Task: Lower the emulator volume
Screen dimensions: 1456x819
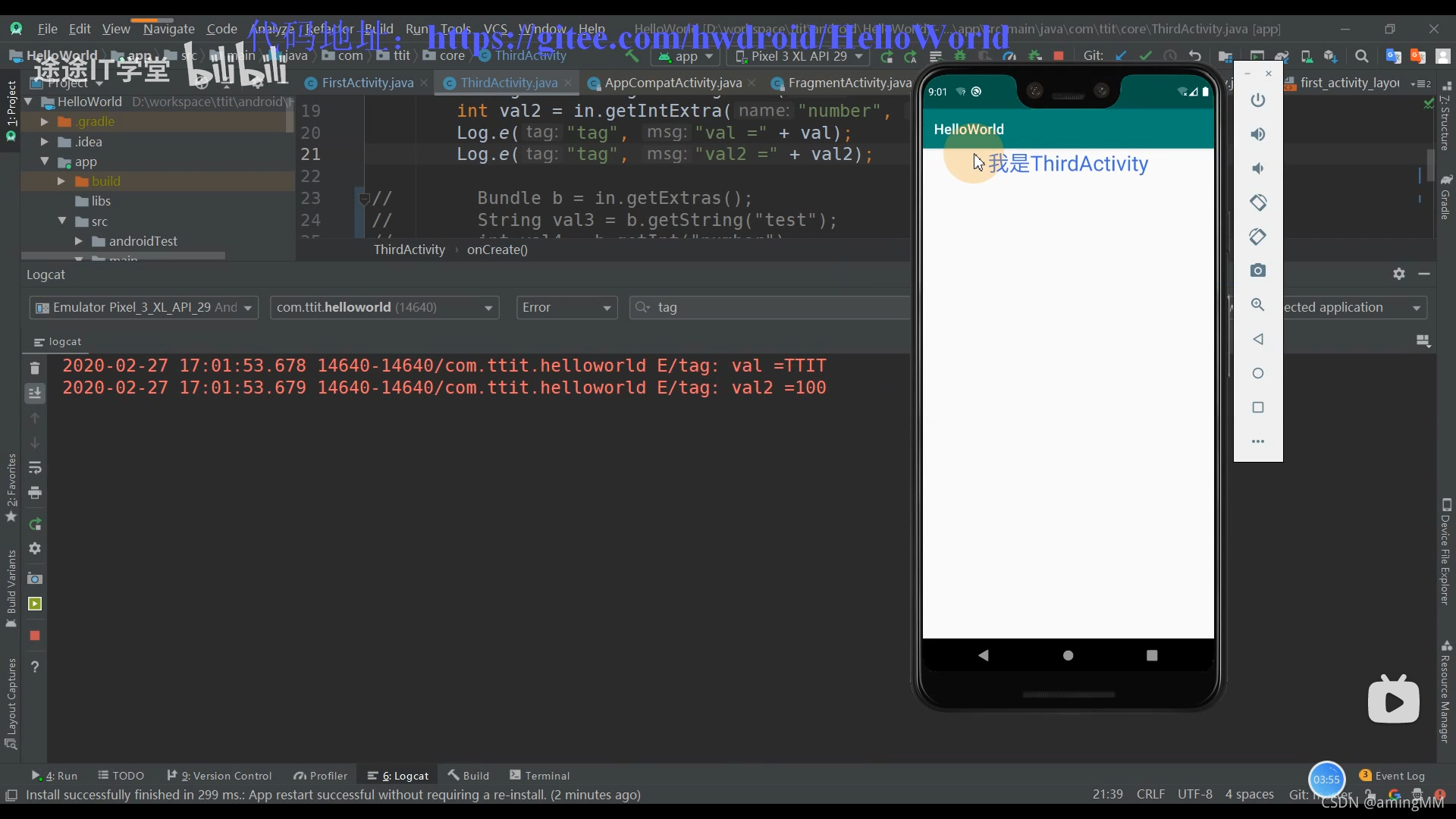Action: point(1258,168)
